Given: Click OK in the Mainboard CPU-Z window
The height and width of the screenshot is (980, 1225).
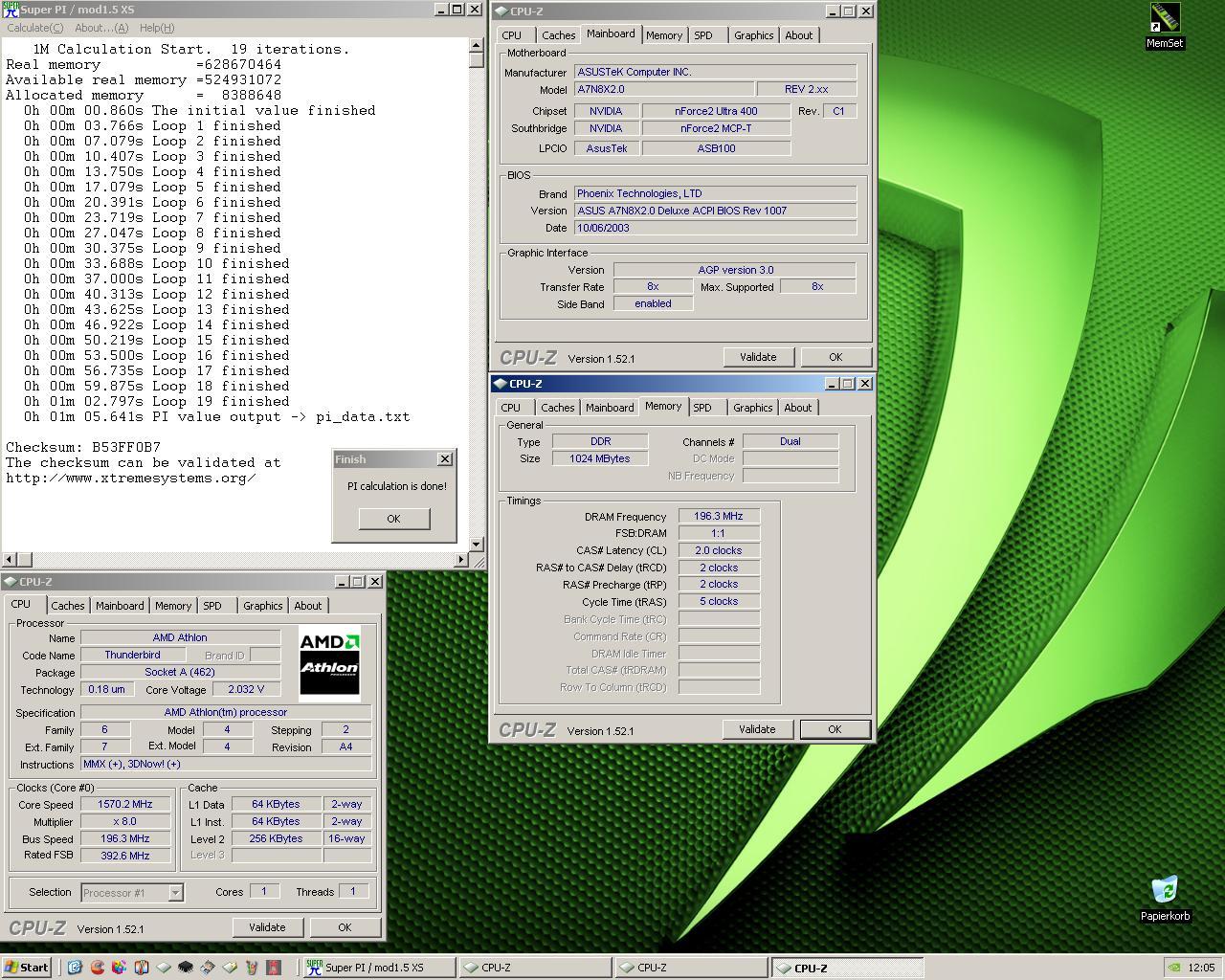Looking at the screenshot, I should point(835,357).
